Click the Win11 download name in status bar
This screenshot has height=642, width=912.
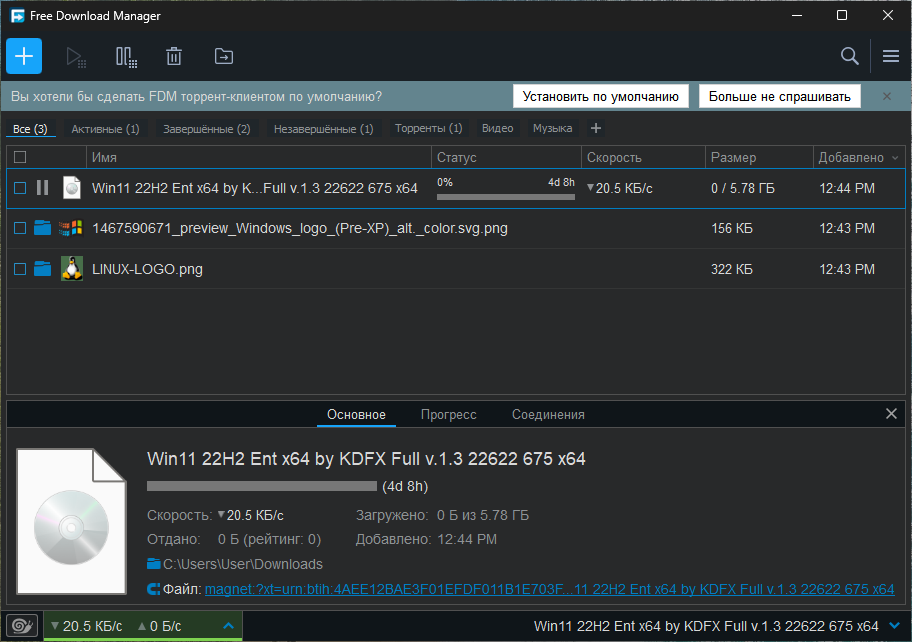click(706, 626)
